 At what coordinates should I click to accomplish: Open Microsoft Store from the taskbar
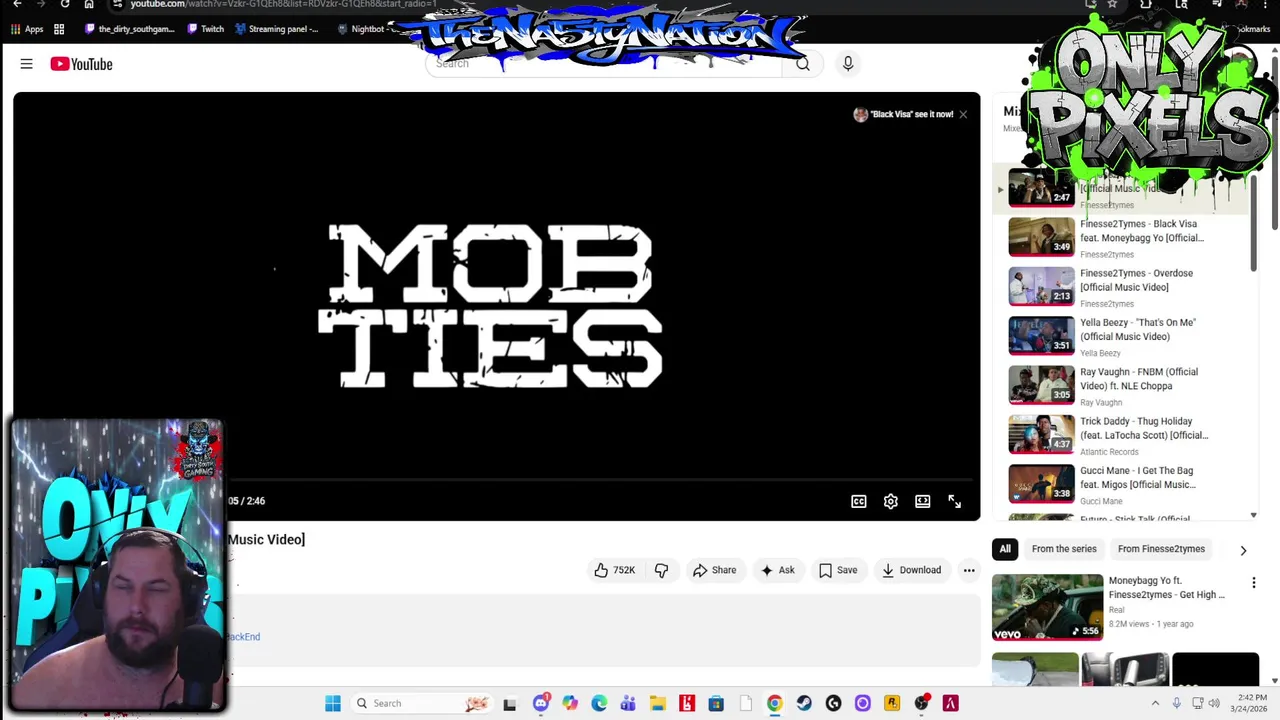point(716,704)
